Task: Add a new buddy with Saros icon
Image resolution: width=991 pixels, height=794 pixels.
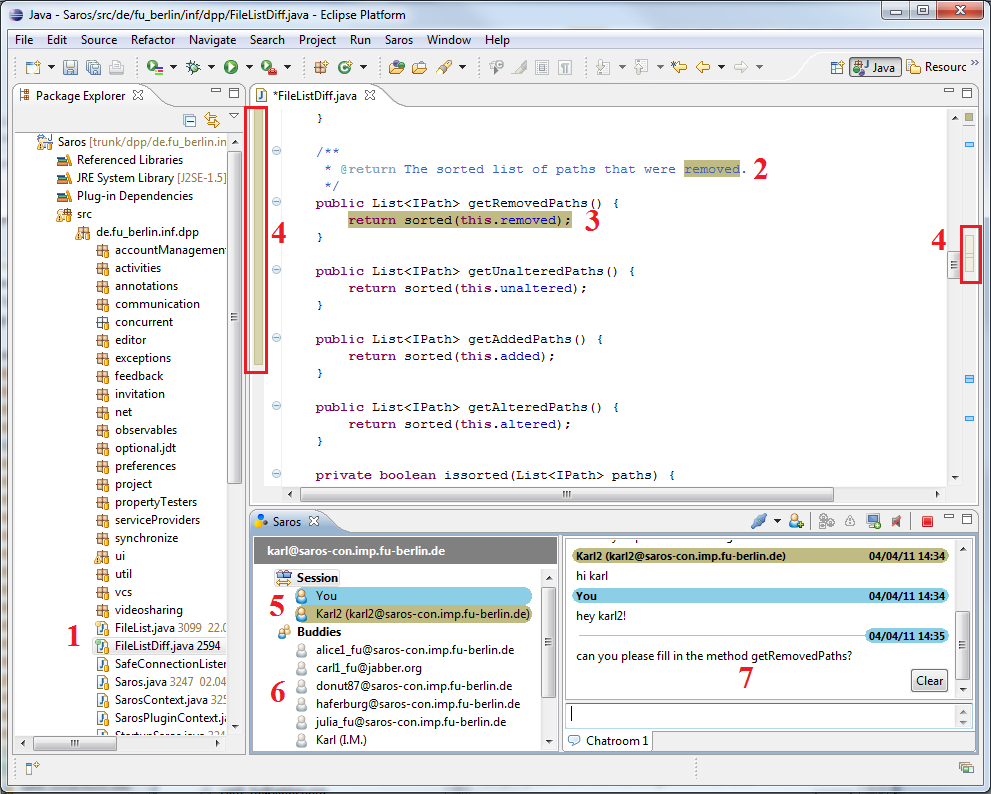Action: click(796, 521)
